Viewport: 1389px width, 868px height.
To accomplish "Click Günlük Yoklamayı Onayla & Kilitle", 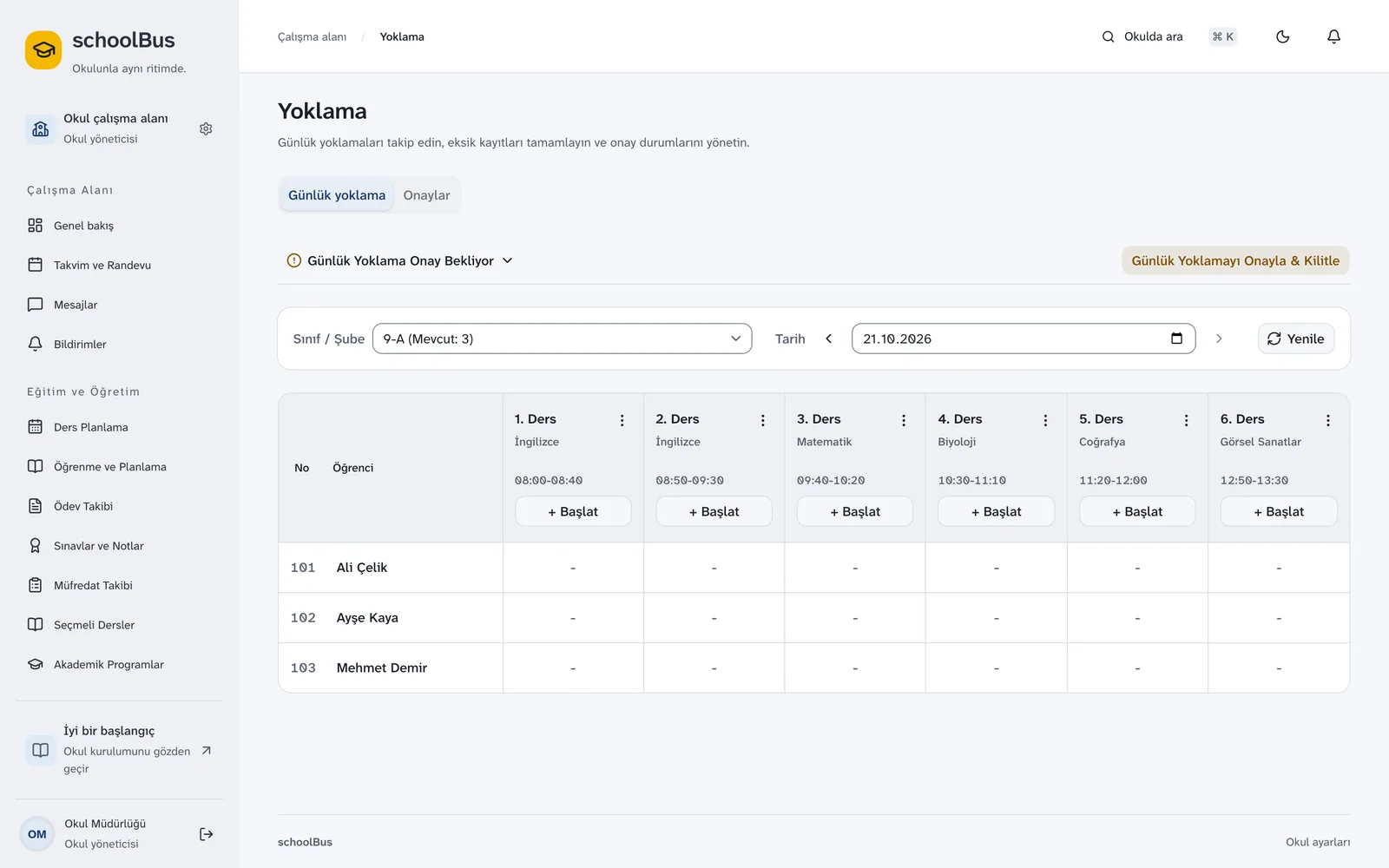I will 1235,260.
